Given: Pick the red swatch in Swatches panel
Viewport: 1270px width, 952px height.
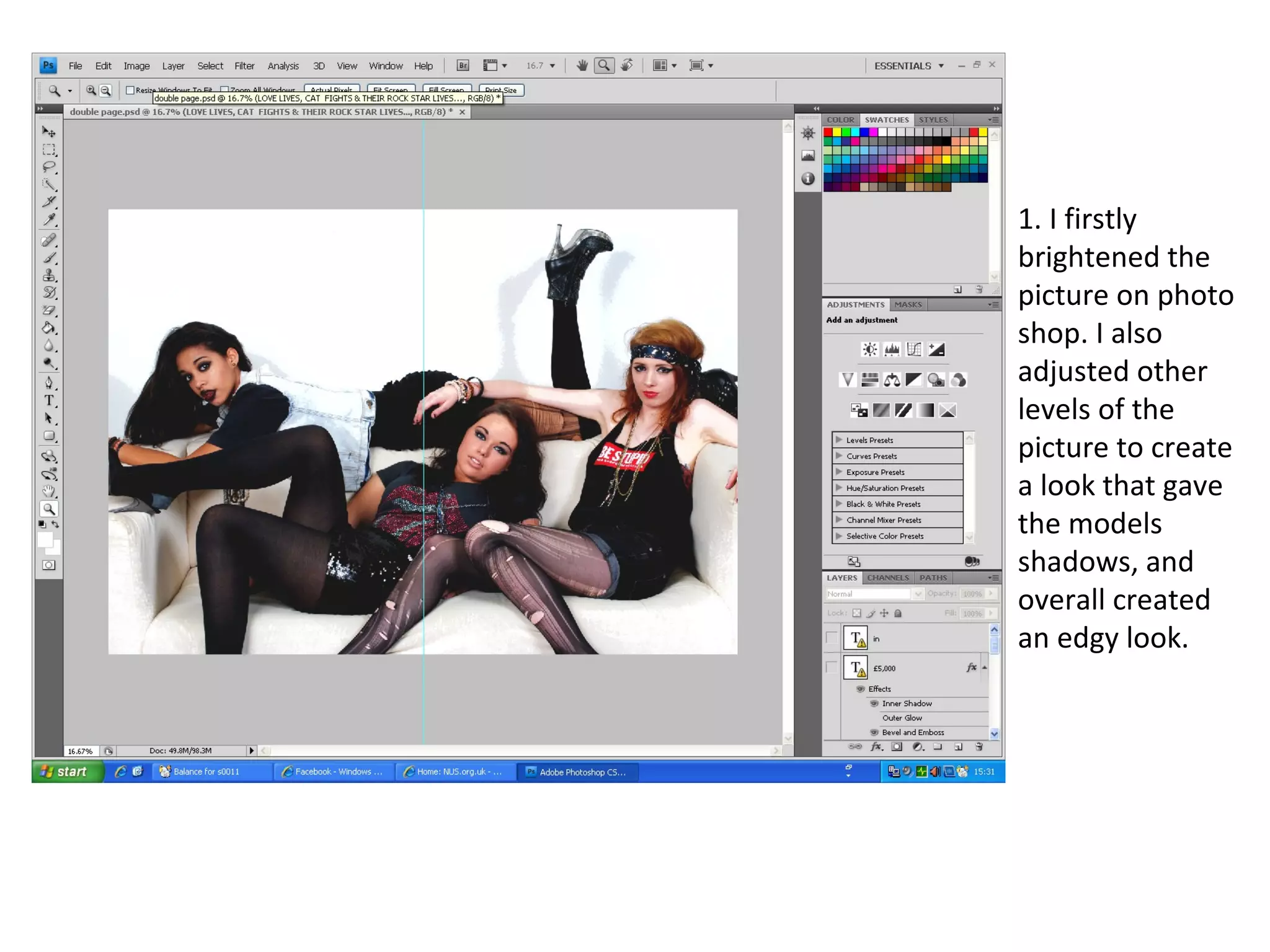Looking at the screenshot, I should (828, 132).
